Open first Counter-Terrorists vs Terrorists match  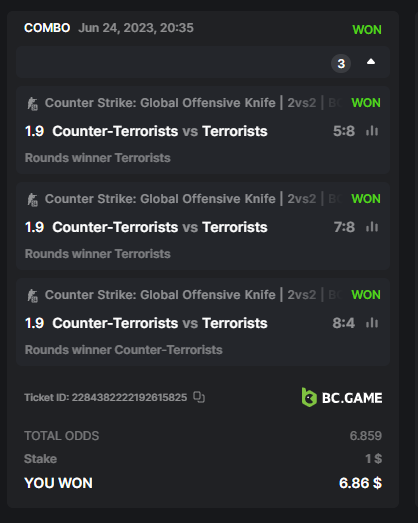pos(160,131)
